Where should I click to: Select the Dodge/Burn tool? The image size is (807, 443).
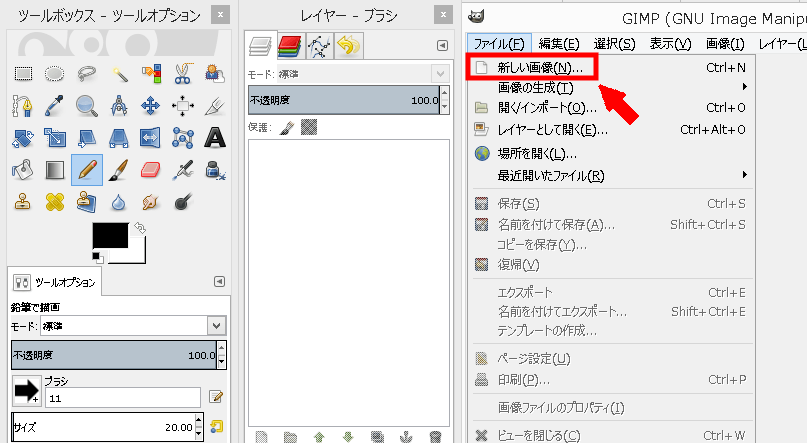click(183, 202)
